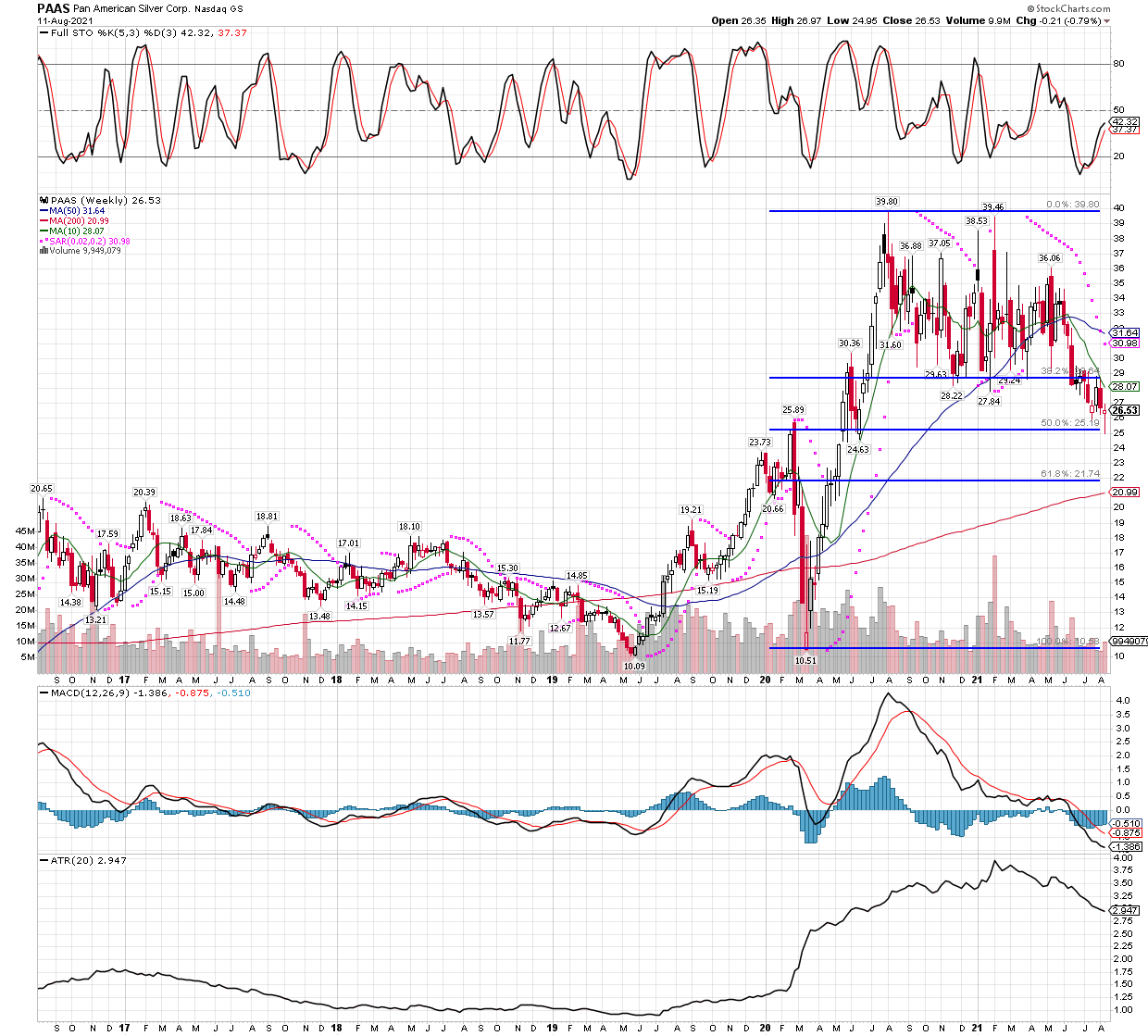1148x1036 pixels.
Task: Click the green MA(10) legend line marker
Action: pyautogui.click(x=44, y=231)
